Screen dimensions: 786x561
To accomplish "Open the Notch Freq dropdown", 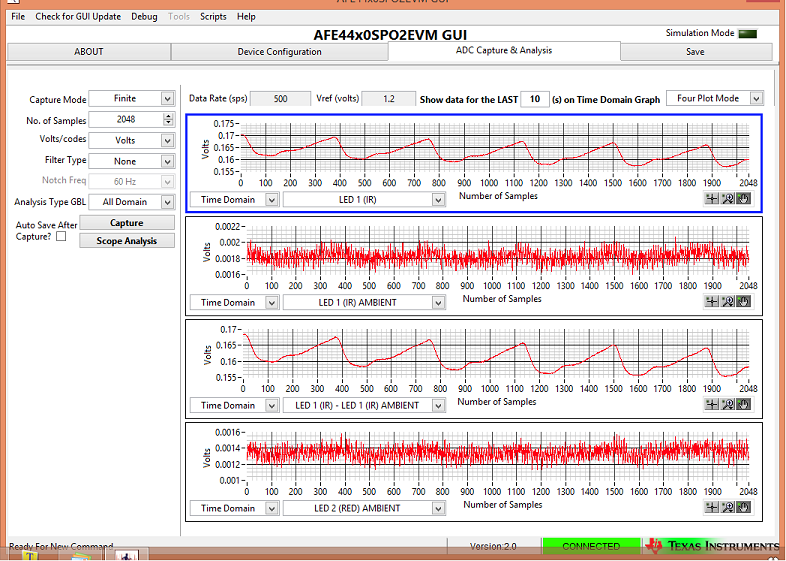I will tap(132, 181).
